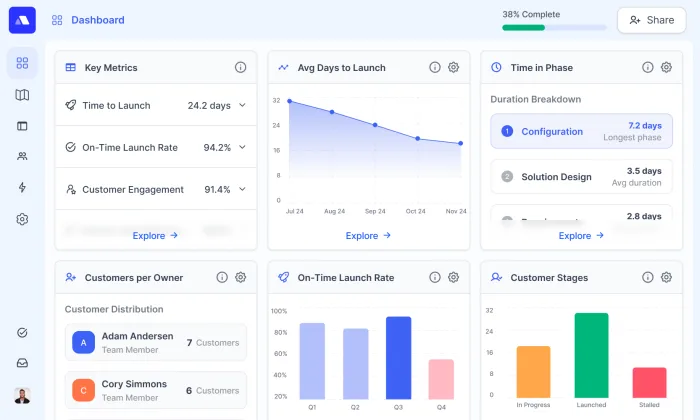This screenshot has height=420, width=700.
Task: Expand the On-Time Launch Rate metric row
Action: click(242, 147)
